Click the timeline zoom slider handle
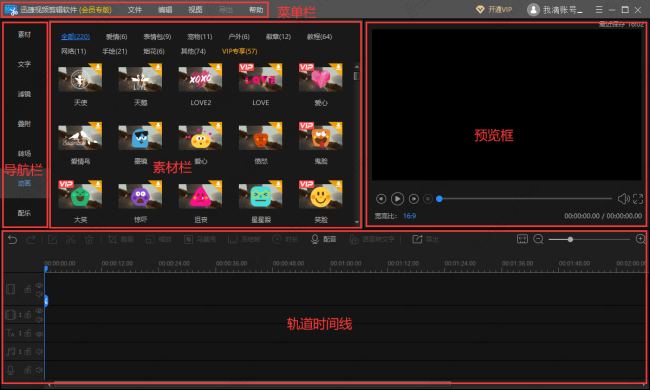The width and height of the screenshot is (650, 390). (570, 239)
